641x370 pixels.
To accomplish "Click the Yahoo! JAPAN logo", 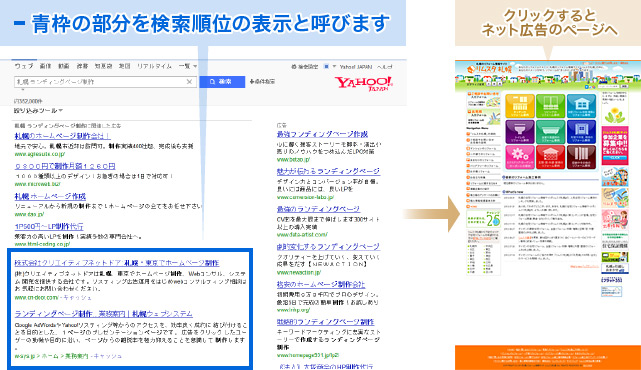I will (x=363, y=83).
